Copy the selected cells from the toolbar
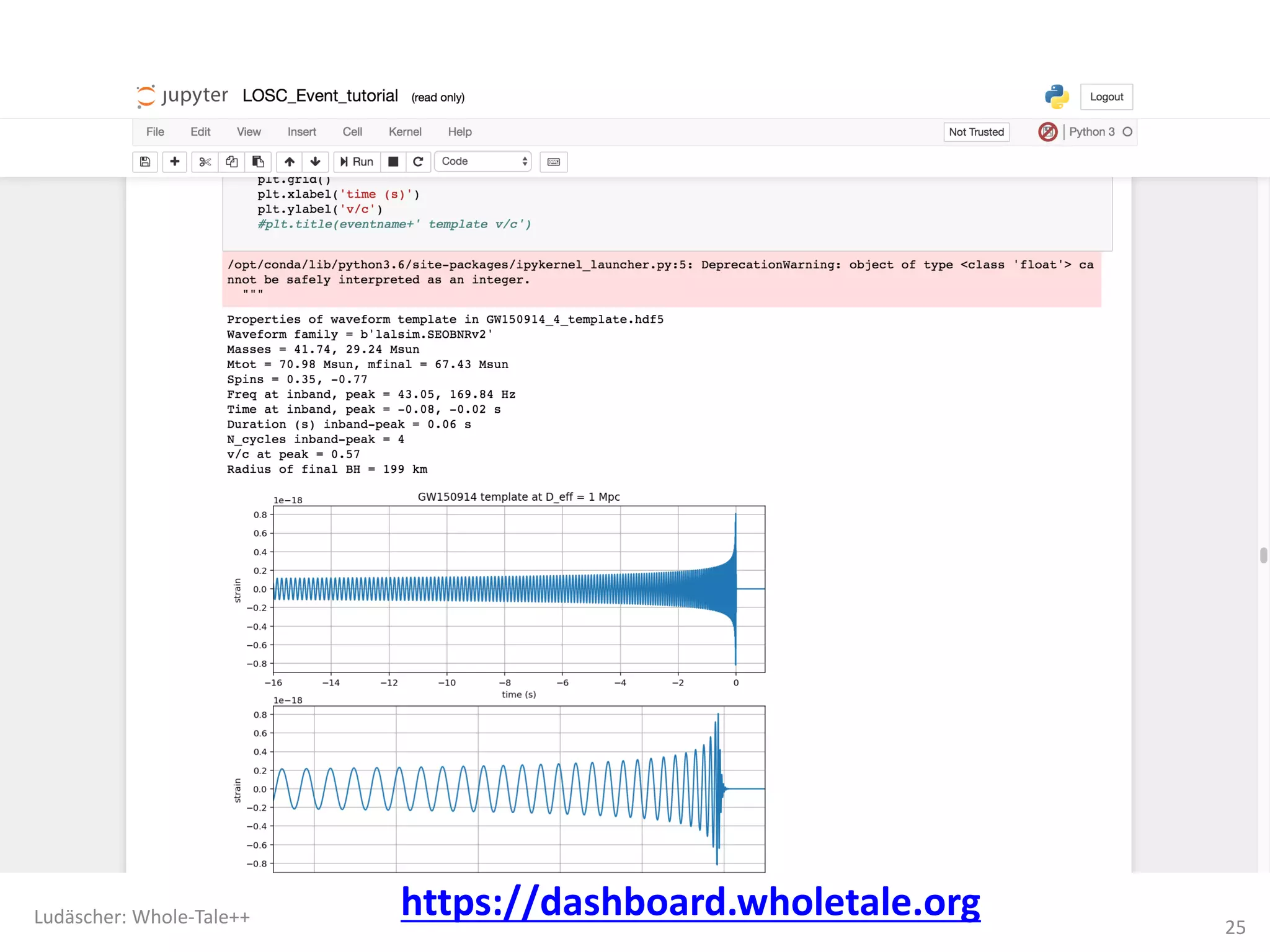 [x=232, y=162]
